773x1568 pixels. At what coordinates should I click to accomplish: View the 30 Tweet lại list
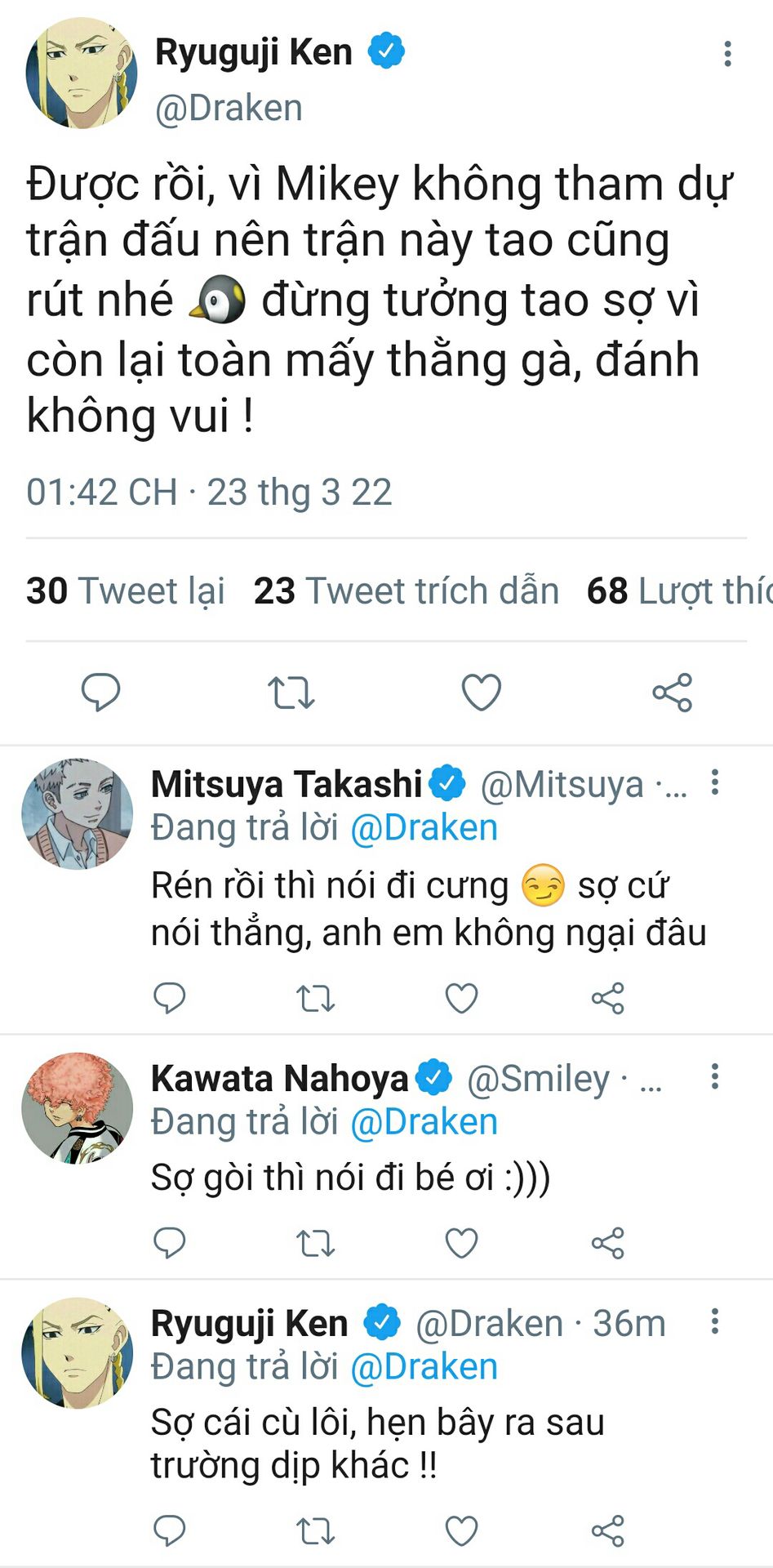(126, 590)
